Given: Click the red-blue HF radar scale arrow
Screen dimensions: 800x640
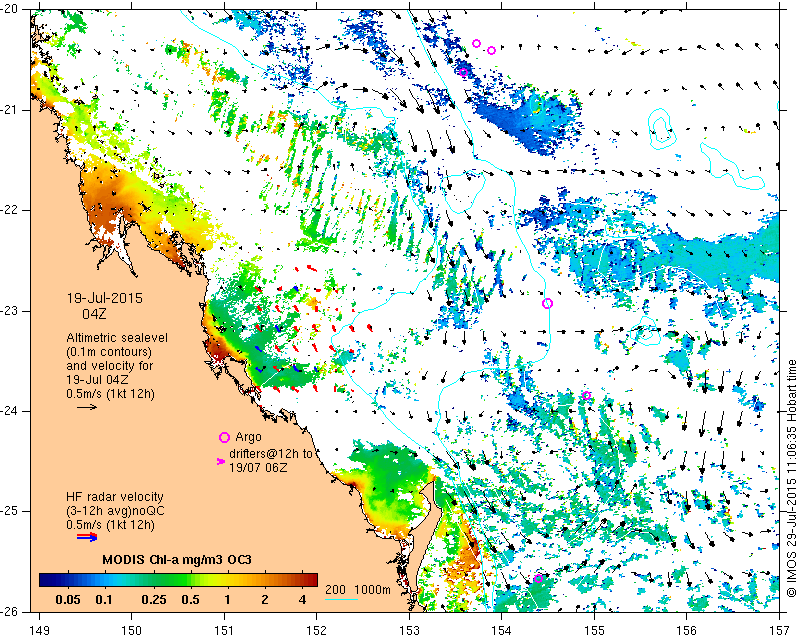Looking at the screenshot, I should [87, 537].
